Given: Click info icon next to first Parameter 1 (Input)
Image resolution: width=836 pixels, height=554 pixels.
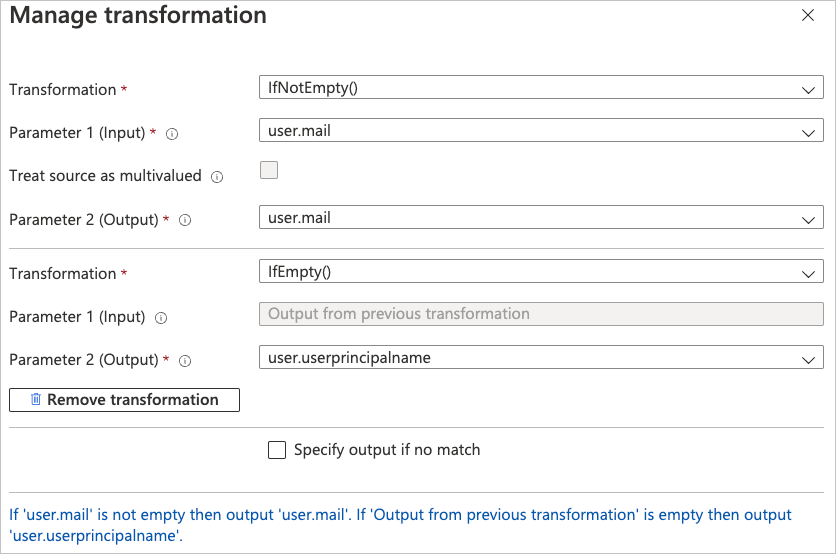Looking at the screenshot, I should coord(172,134).
